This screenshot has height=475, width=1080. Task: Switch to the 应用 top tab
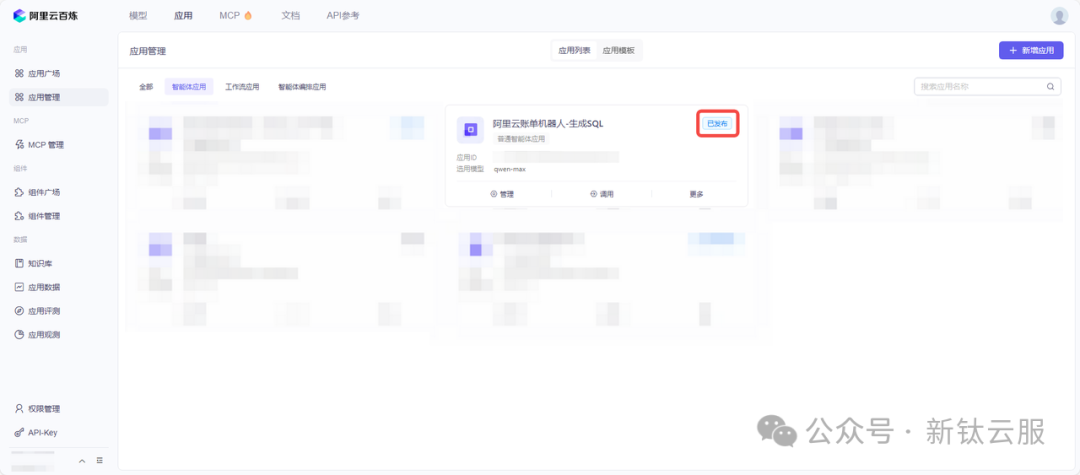pyautogui.click(x=183, y=16)
